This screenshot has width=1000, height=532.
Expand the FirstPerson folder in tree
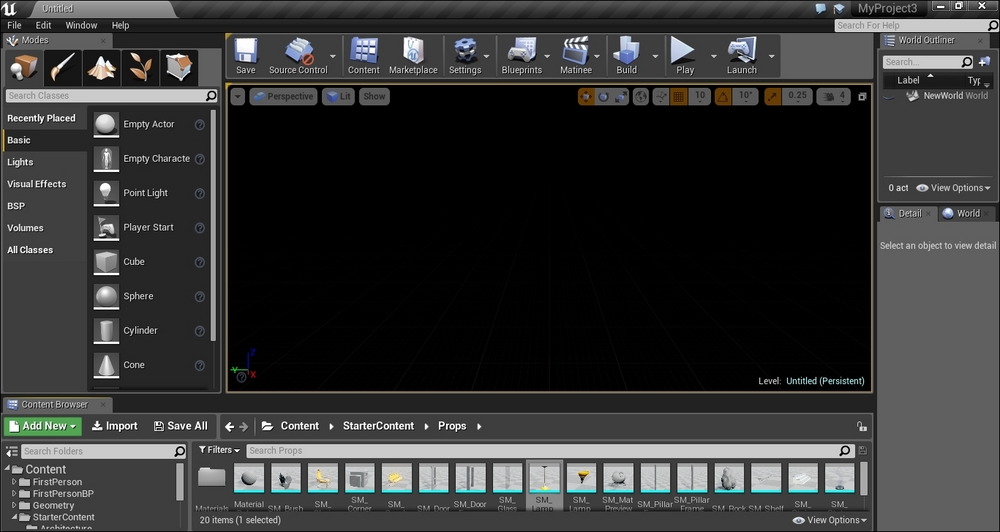point(14,481)
